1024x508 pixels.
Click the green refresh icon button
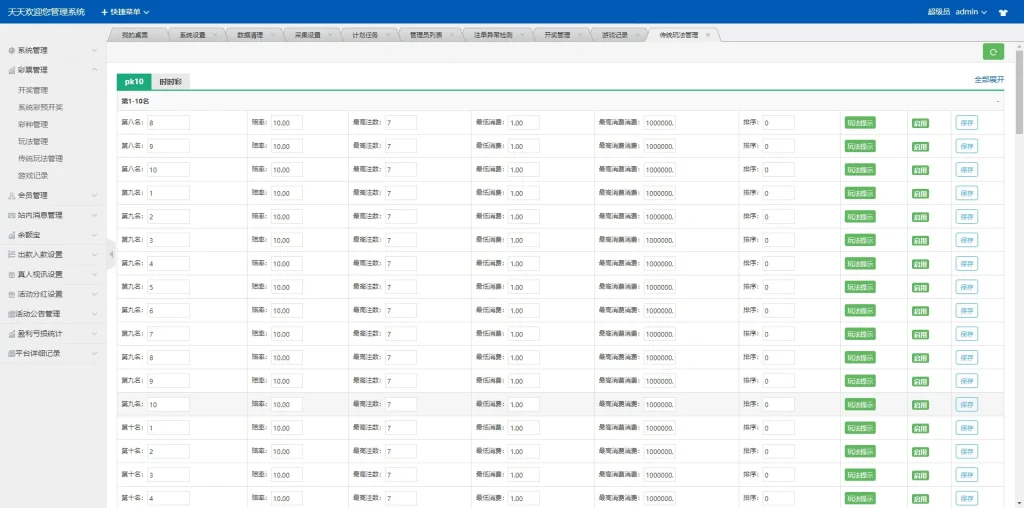(x=993, y=52)
